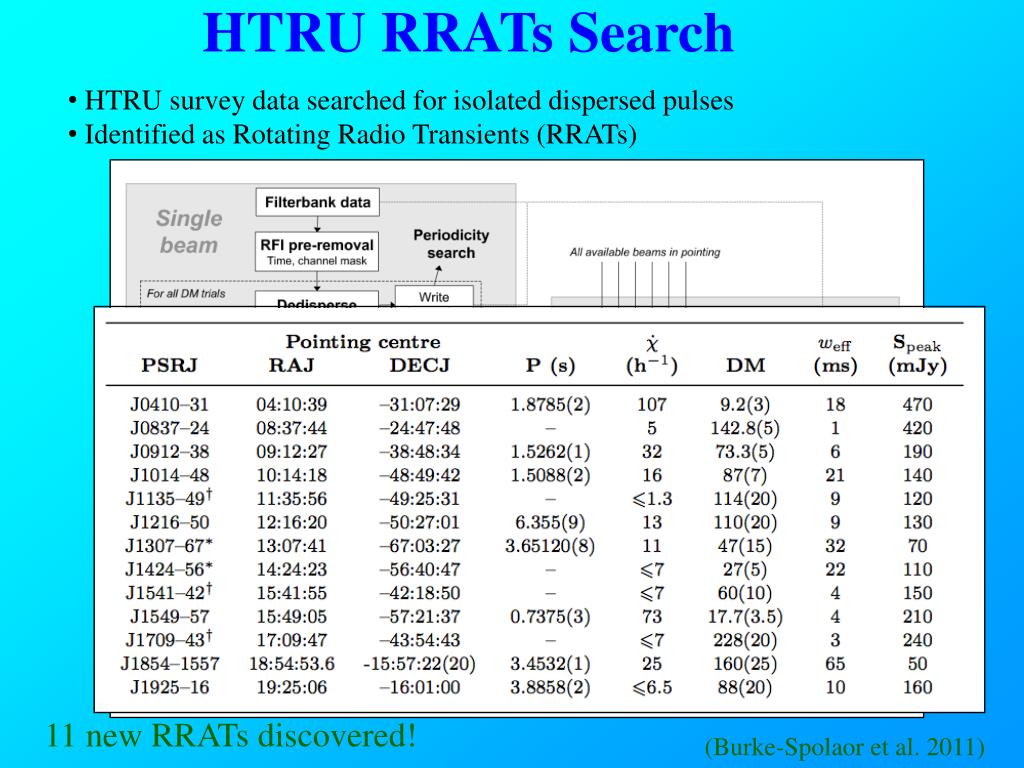Click period value '6.355(9)'
The image size is (1024, 768).
550,523
